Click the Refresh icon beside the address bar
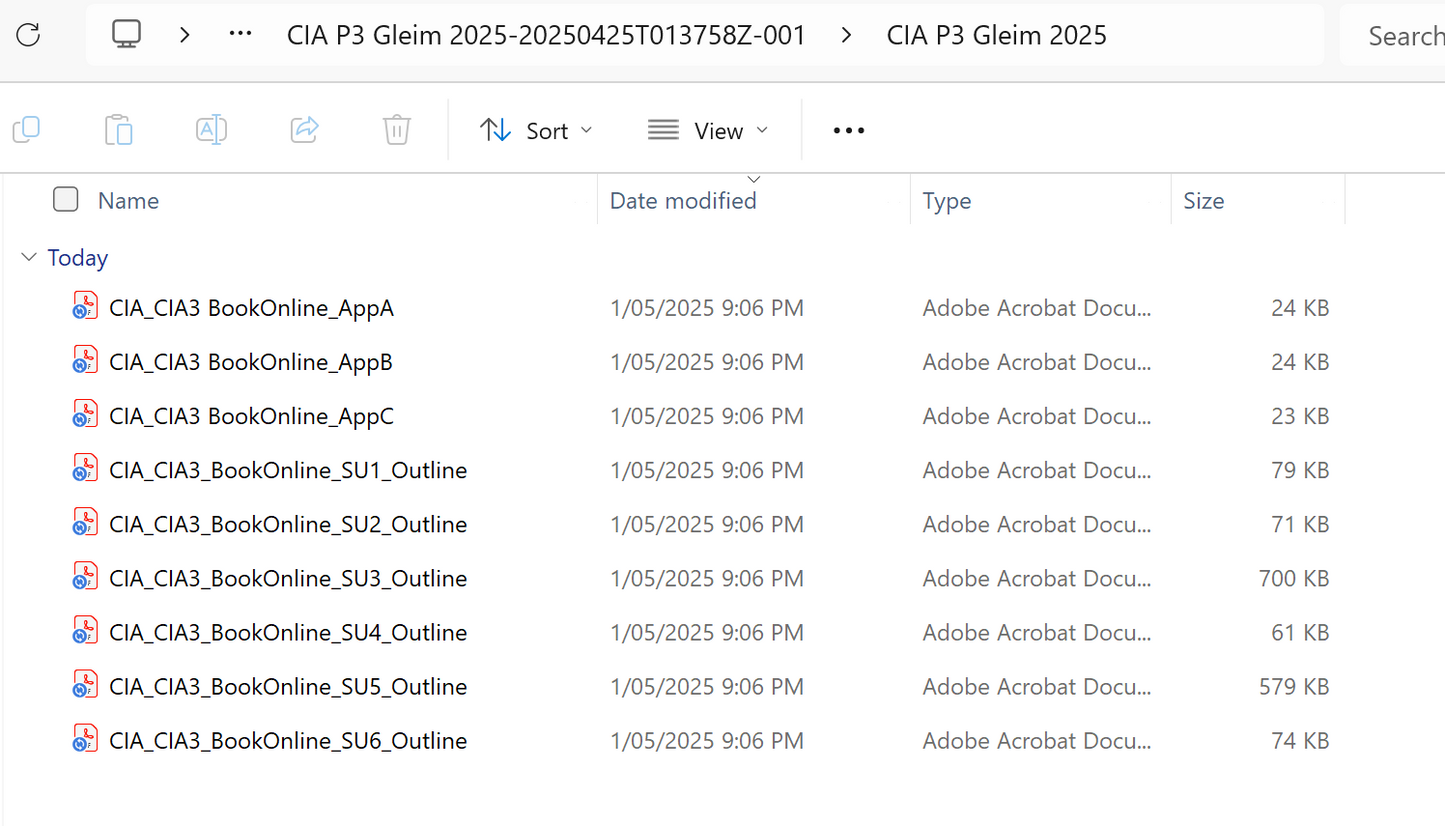Viewport: 1445px width, 826px height. (x=28, y=34)
